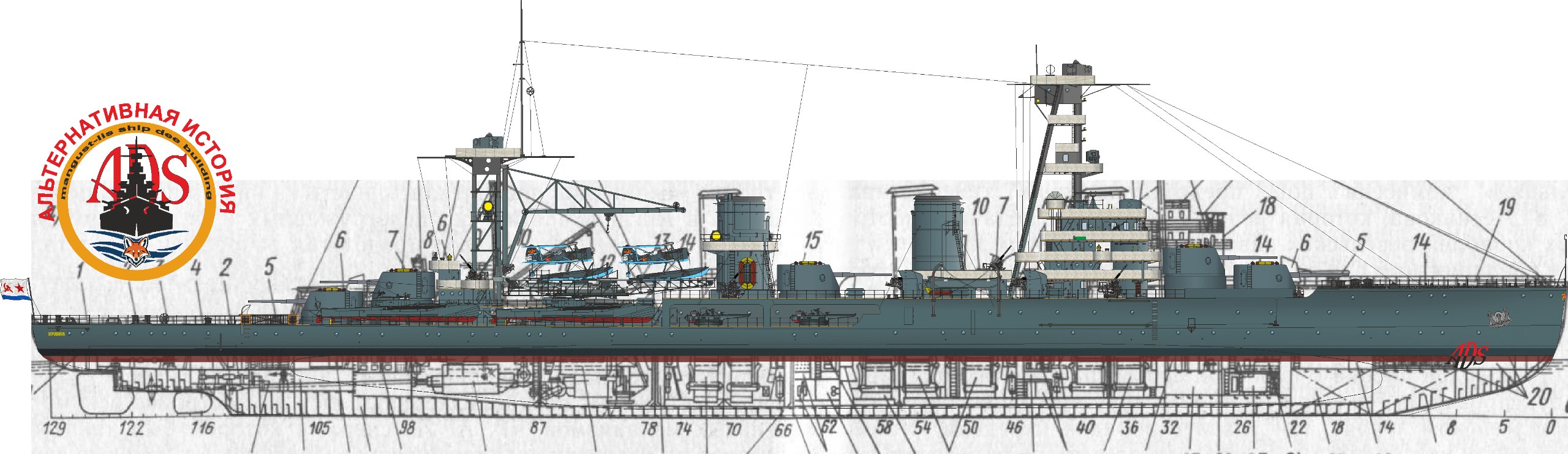Click frame number 129 at the stern
The image size is (1568, 454).
point(55,428)
